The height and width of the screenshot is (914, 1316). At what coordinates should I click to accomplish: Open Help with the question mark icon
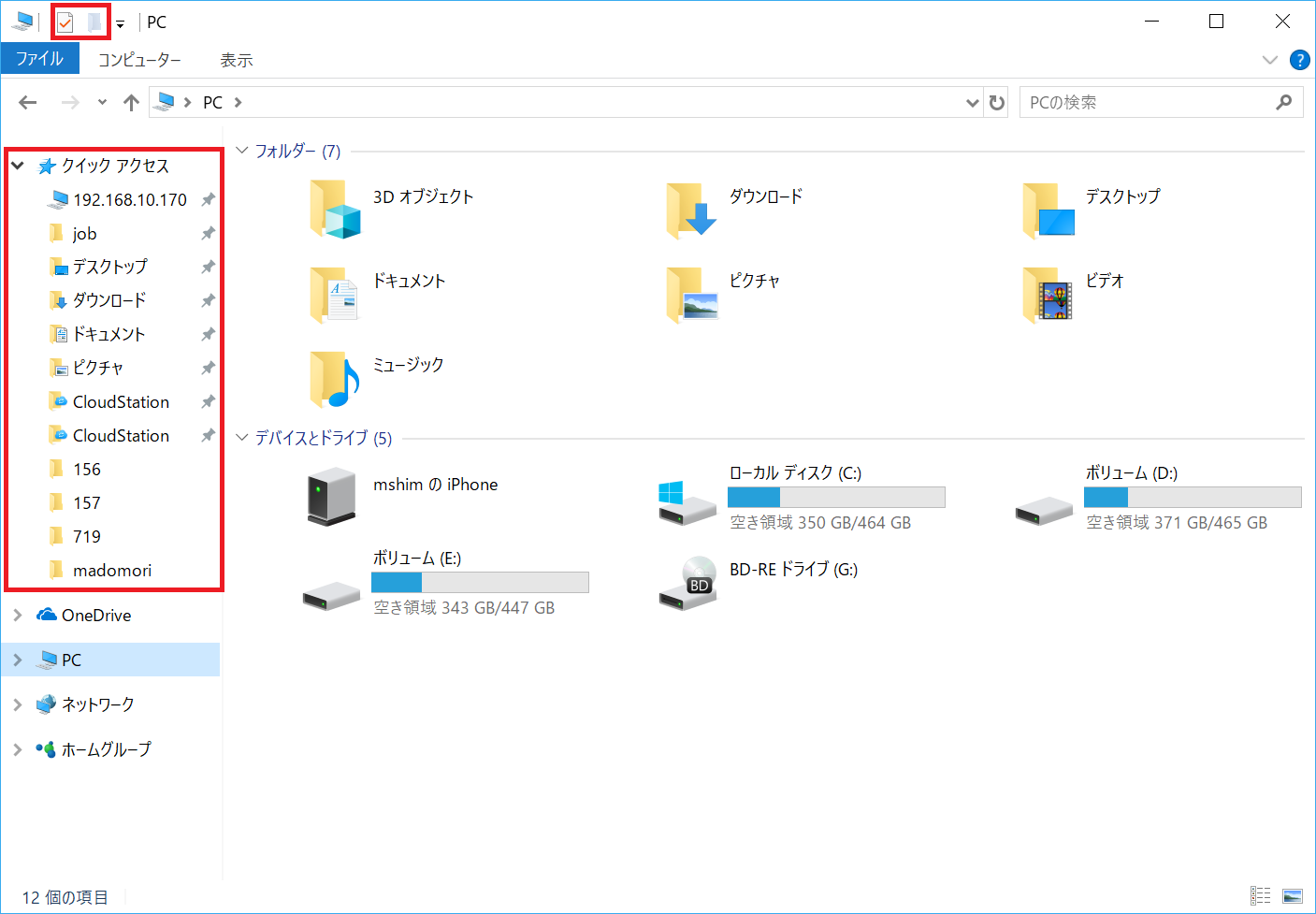[x=1299, y=60]
